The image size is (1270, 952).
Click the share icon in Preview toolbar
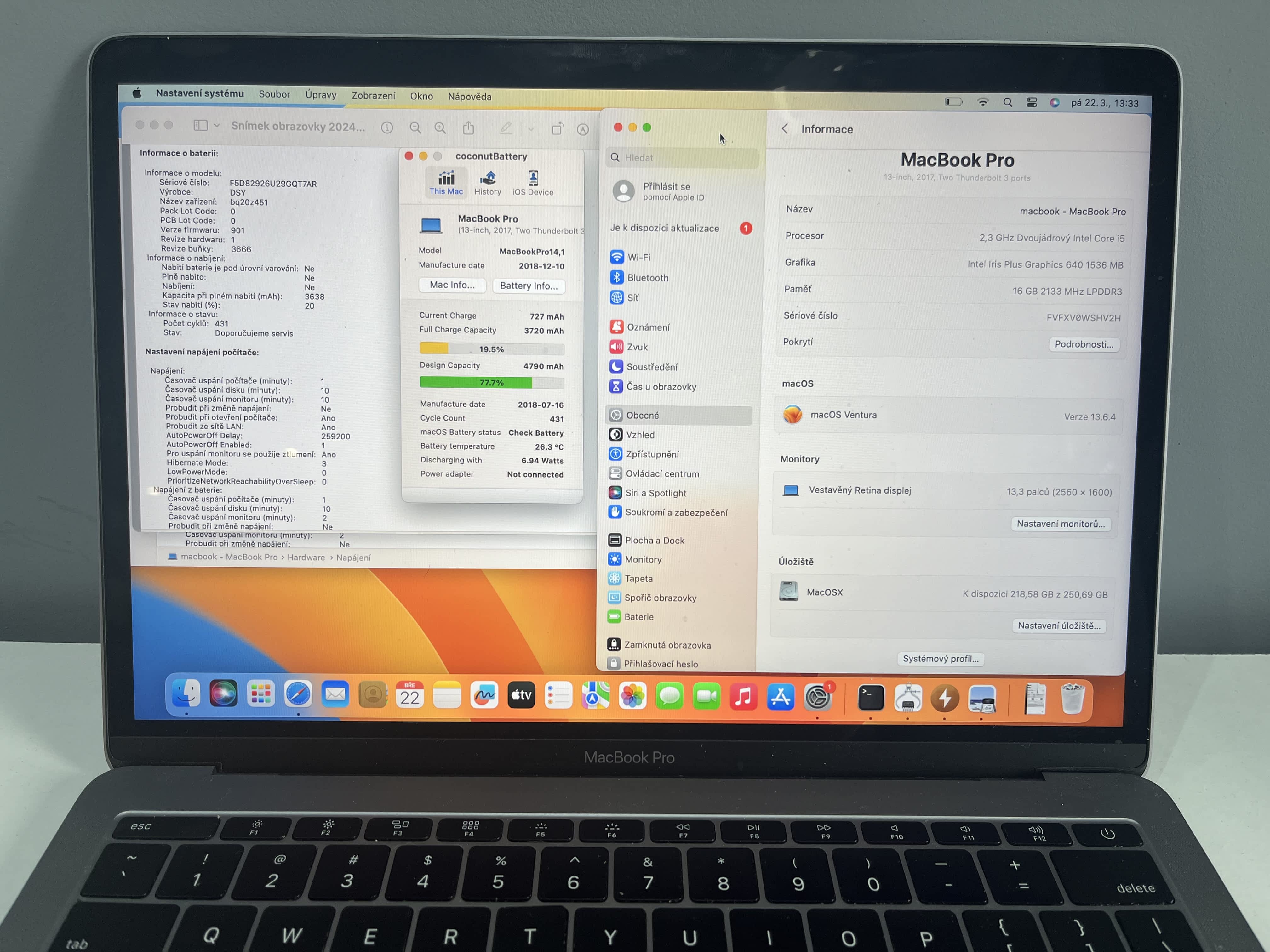pyautogui.click(x=468, y=128)
